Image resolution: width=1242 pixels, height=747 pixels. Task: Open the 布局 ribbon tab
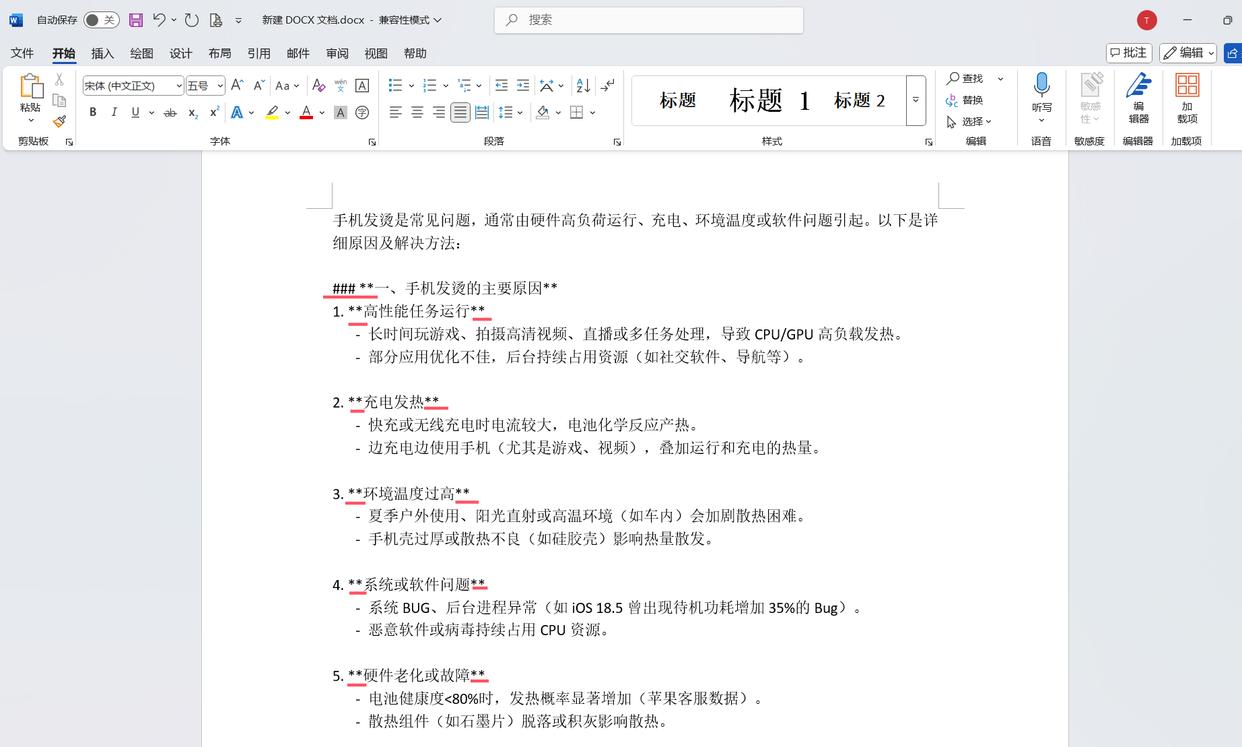[220, 53]
